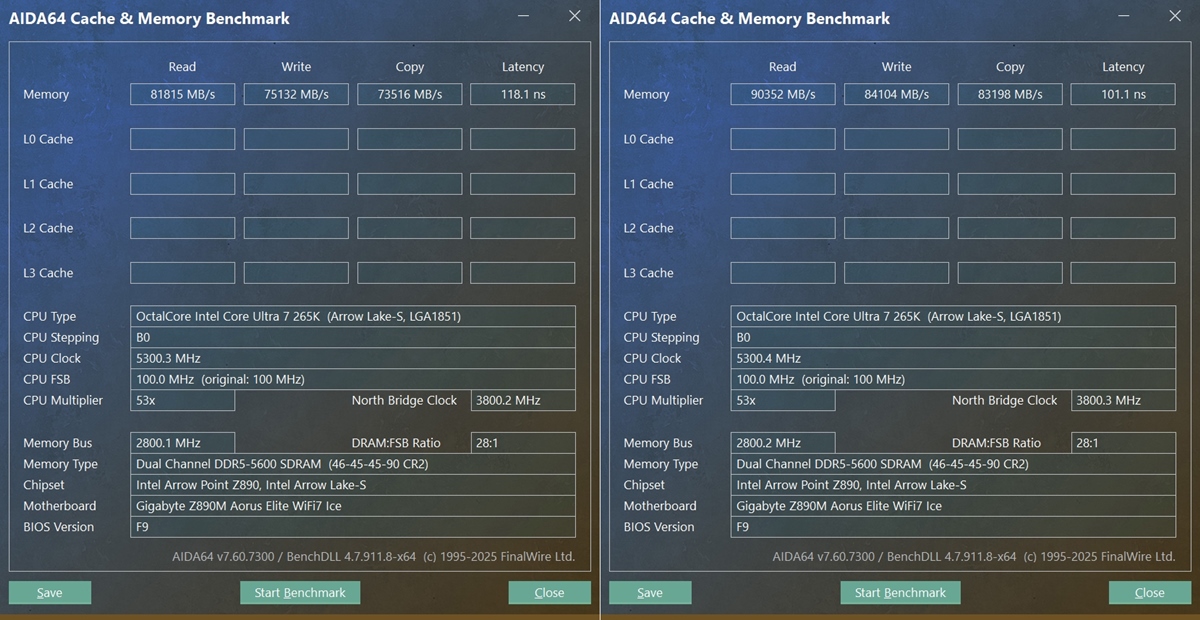Click BIOS Version F9 in right window
The height and width of the screenshot is (620, 1200).
coord(953,527)
